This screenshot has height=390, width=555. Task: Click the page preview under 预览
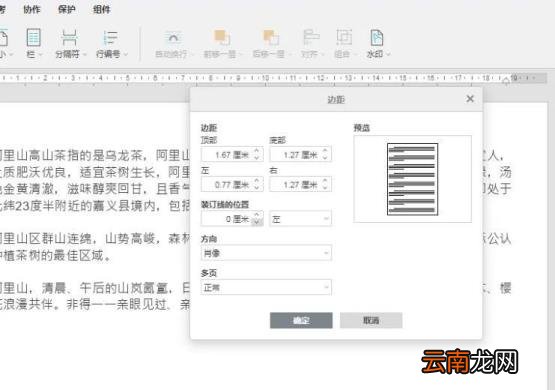(x=412, y=179)
